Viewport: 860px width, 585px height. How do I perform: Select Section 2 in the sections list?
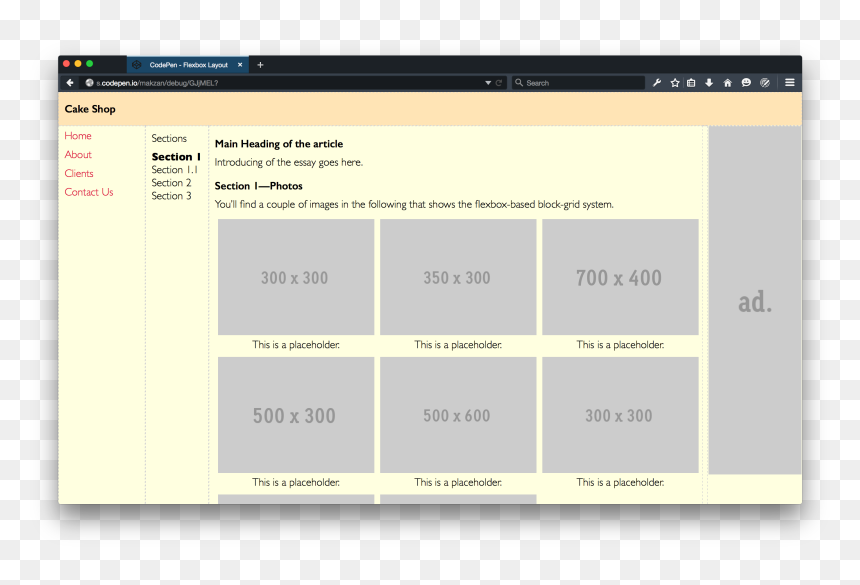pos(171,183)
